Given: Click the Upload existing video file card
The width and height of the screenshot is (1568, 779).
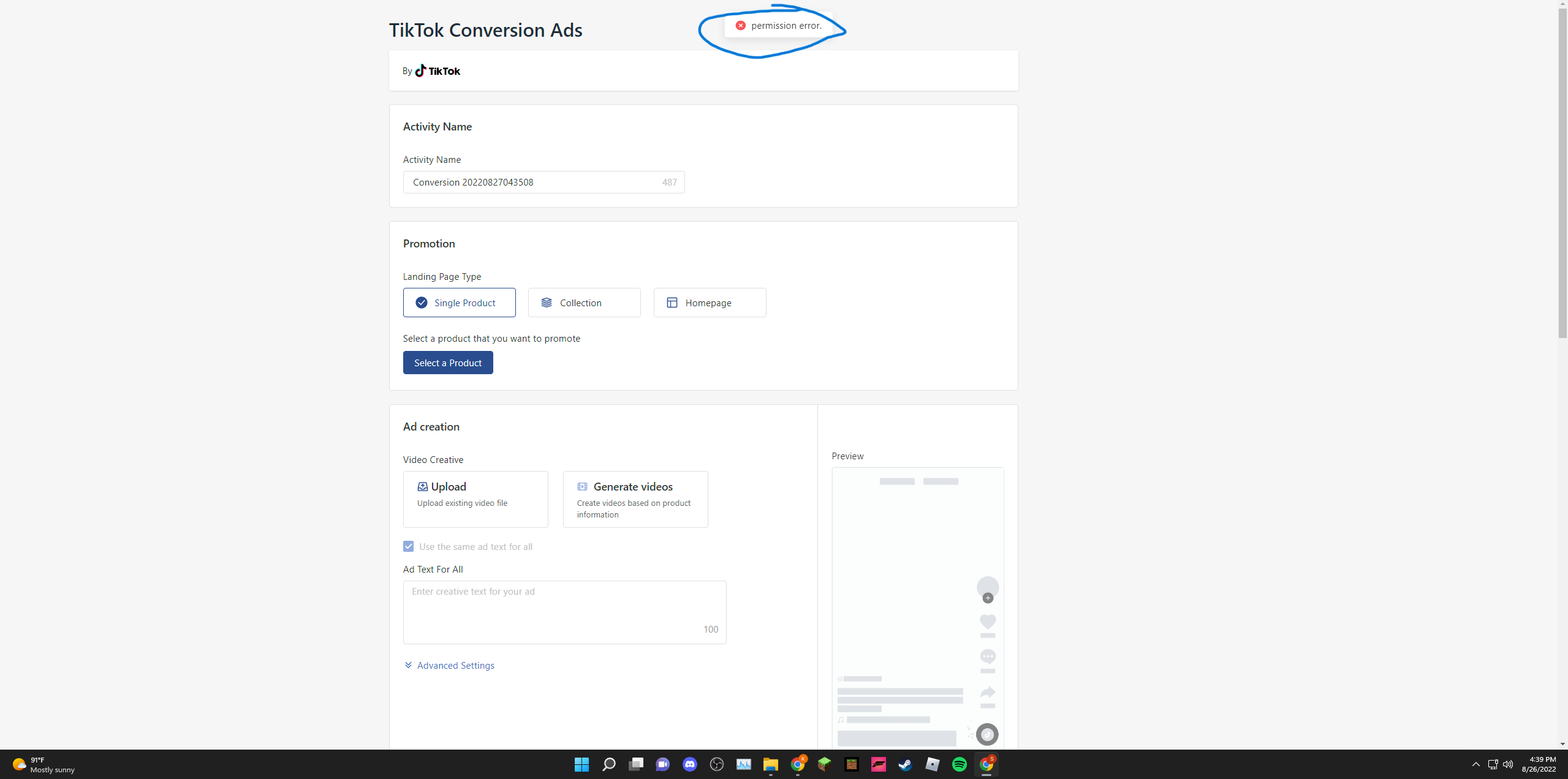Looking at the screenshot, I should click(x=475, y=499).
